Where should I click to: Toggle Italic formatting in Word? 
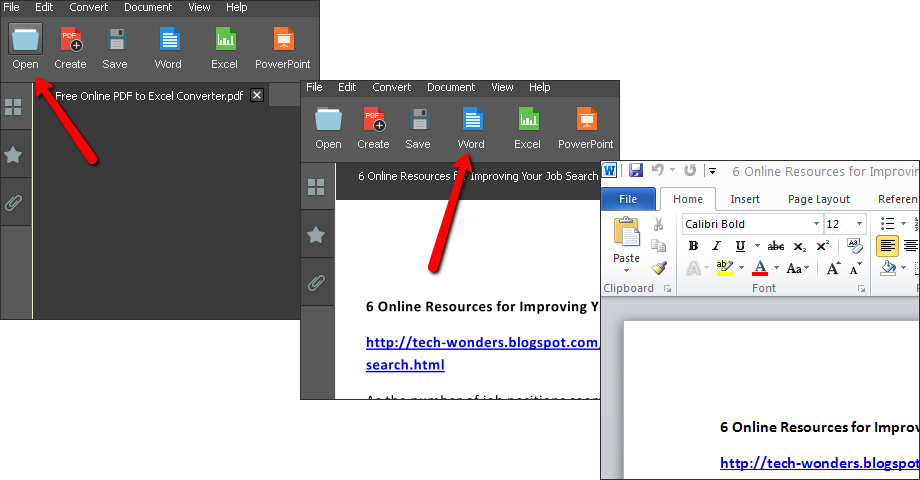(716, 246)
